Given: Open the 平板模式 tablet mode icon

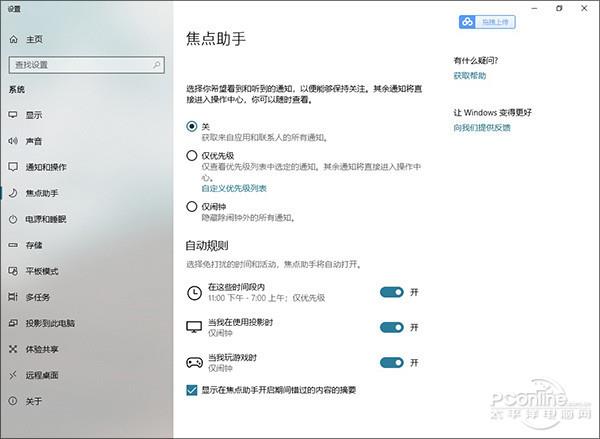Looking at the screenshot, I should tap(13, 271).
